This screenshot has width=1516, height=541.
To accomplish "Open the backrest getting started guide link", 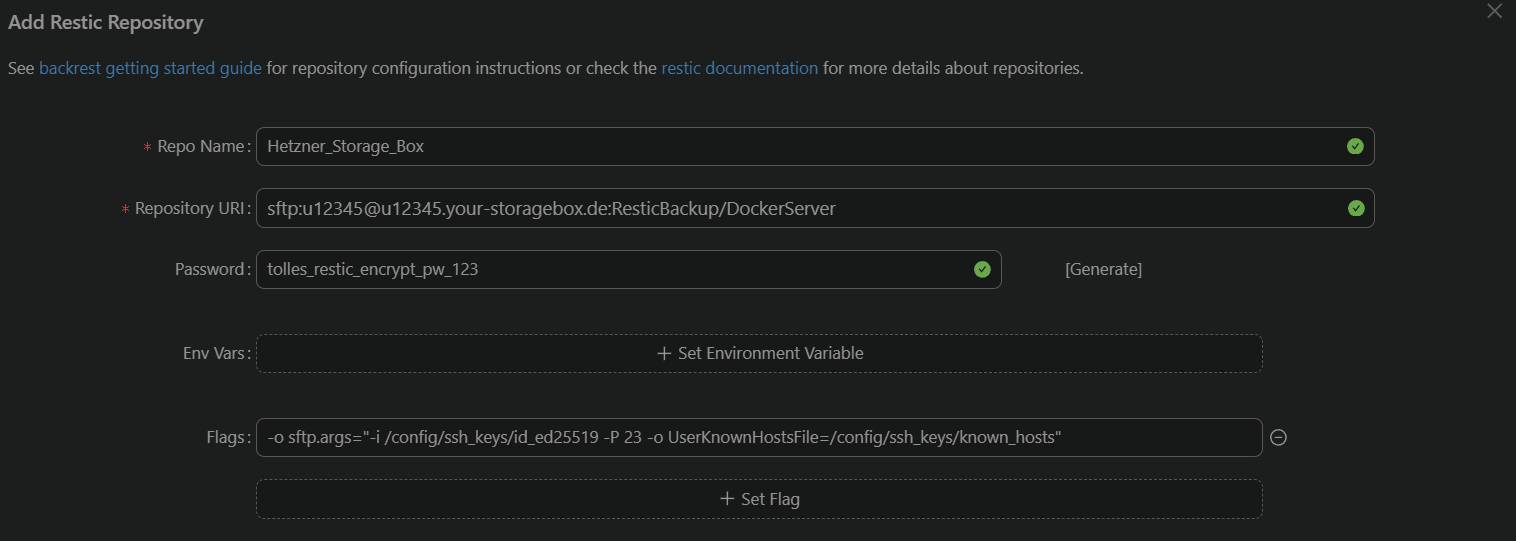I will coord(150,69).
